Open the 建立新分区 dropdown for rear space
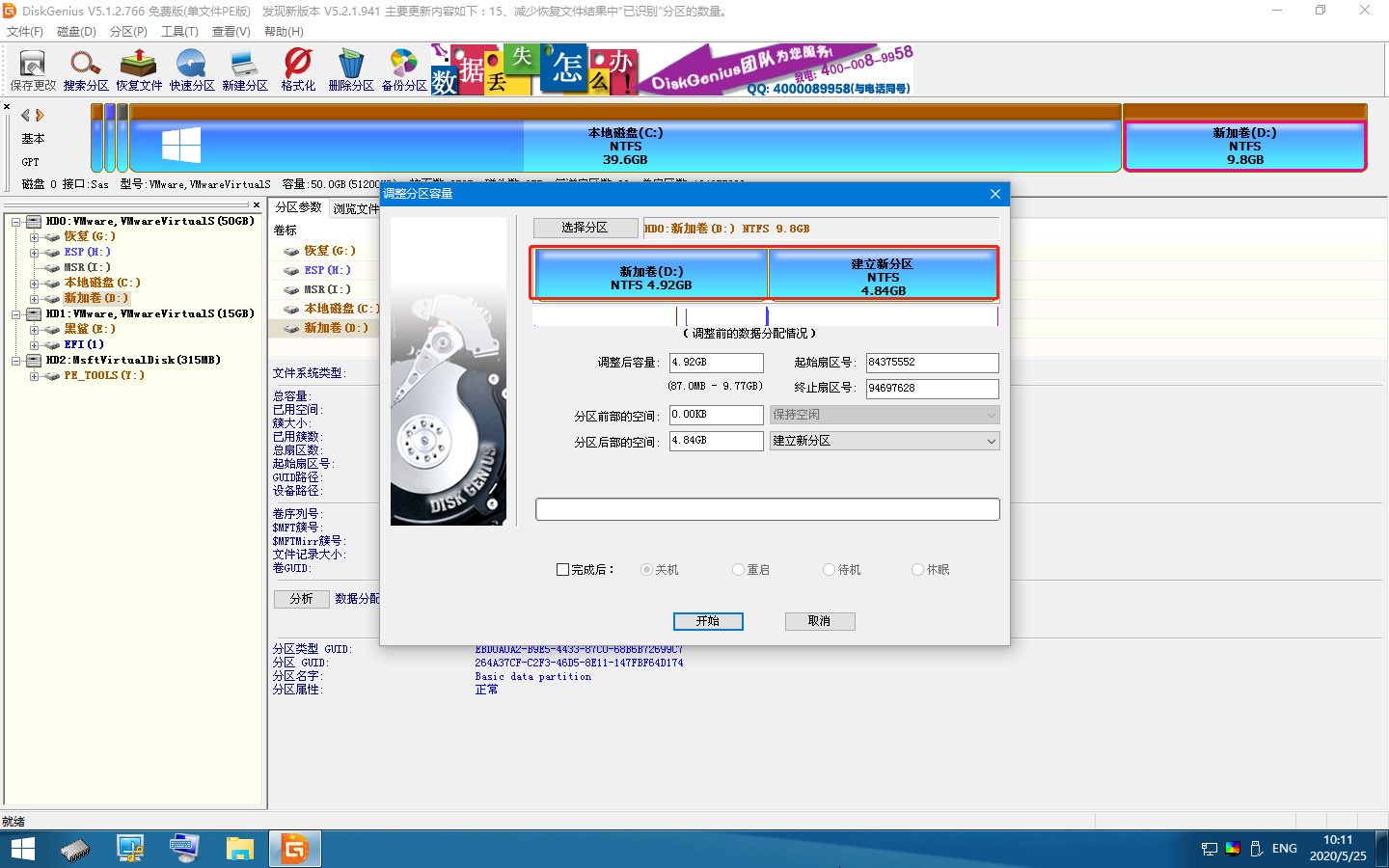This screenshot has height=868, width=1389. [885, 441]
